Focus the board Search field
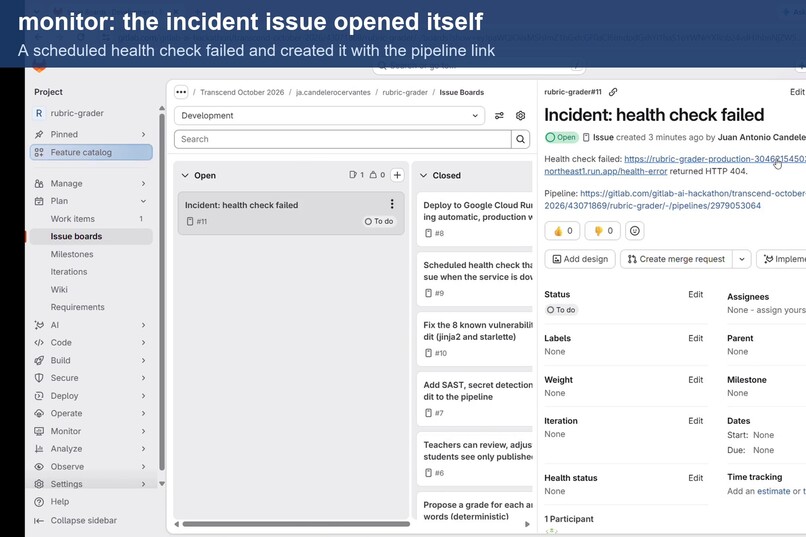The image size is (806, 537). (x=343, y=139)
